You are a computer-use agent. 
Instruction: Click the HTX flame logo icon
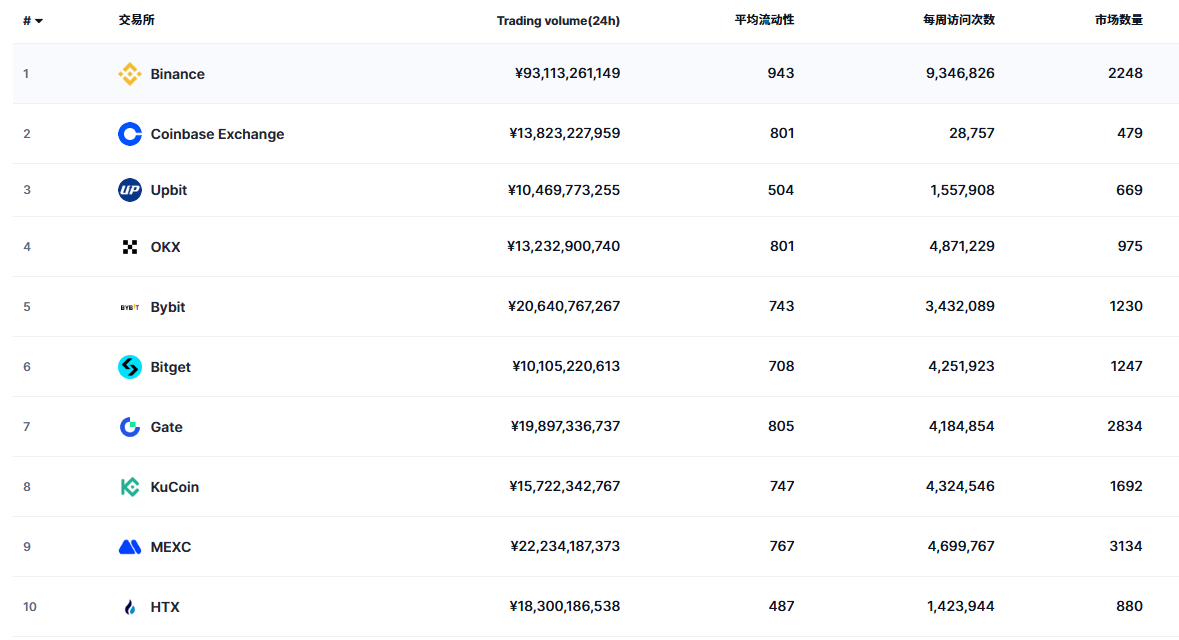pos(130,607)
